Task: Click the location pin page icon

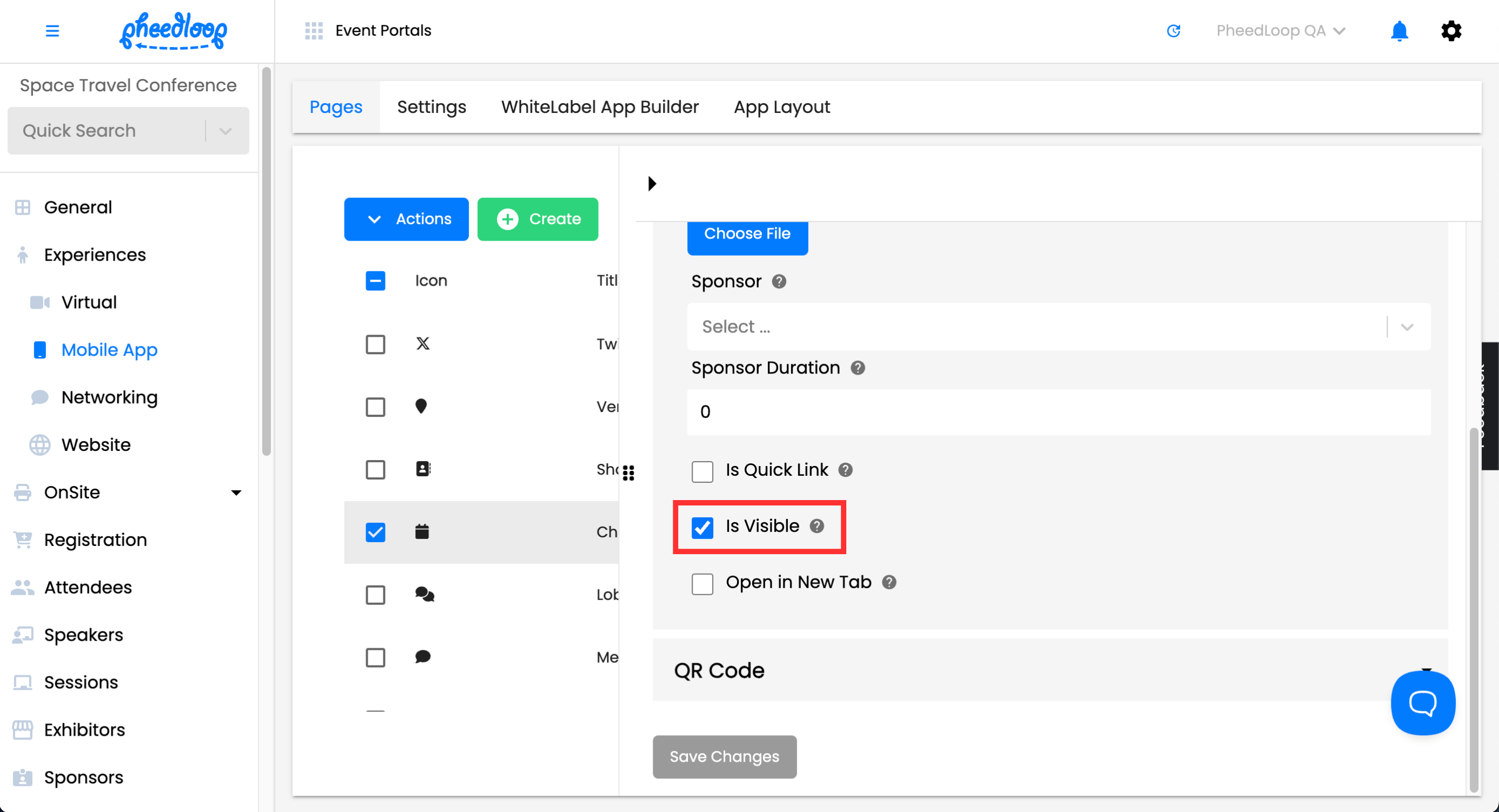Action: 421,406
